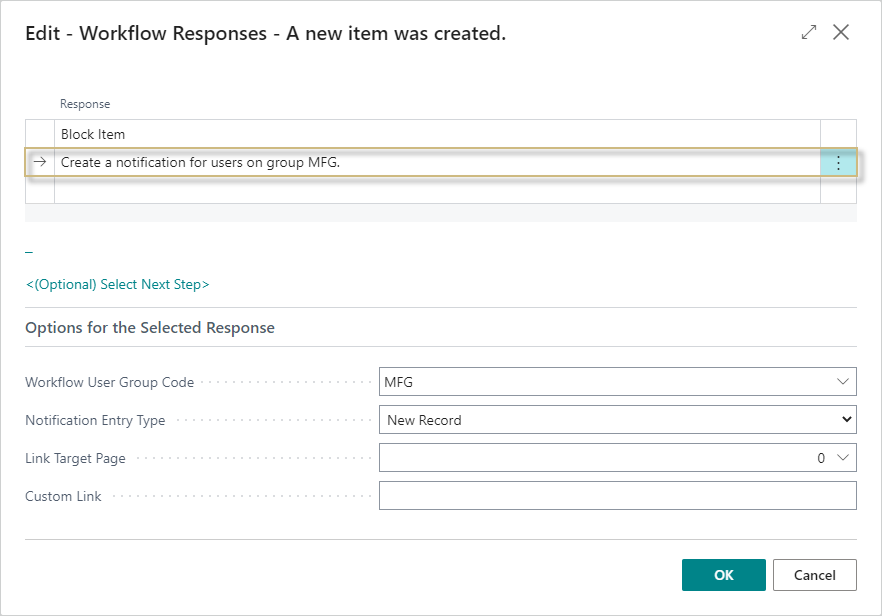Click the Response column header

(85, 103)
